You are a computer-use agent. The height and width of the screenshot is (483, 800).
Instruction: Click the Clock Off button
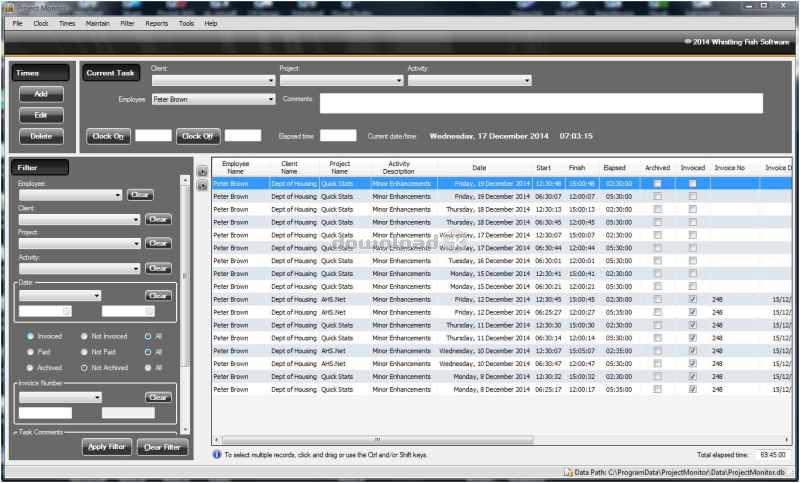pos(198,137)
